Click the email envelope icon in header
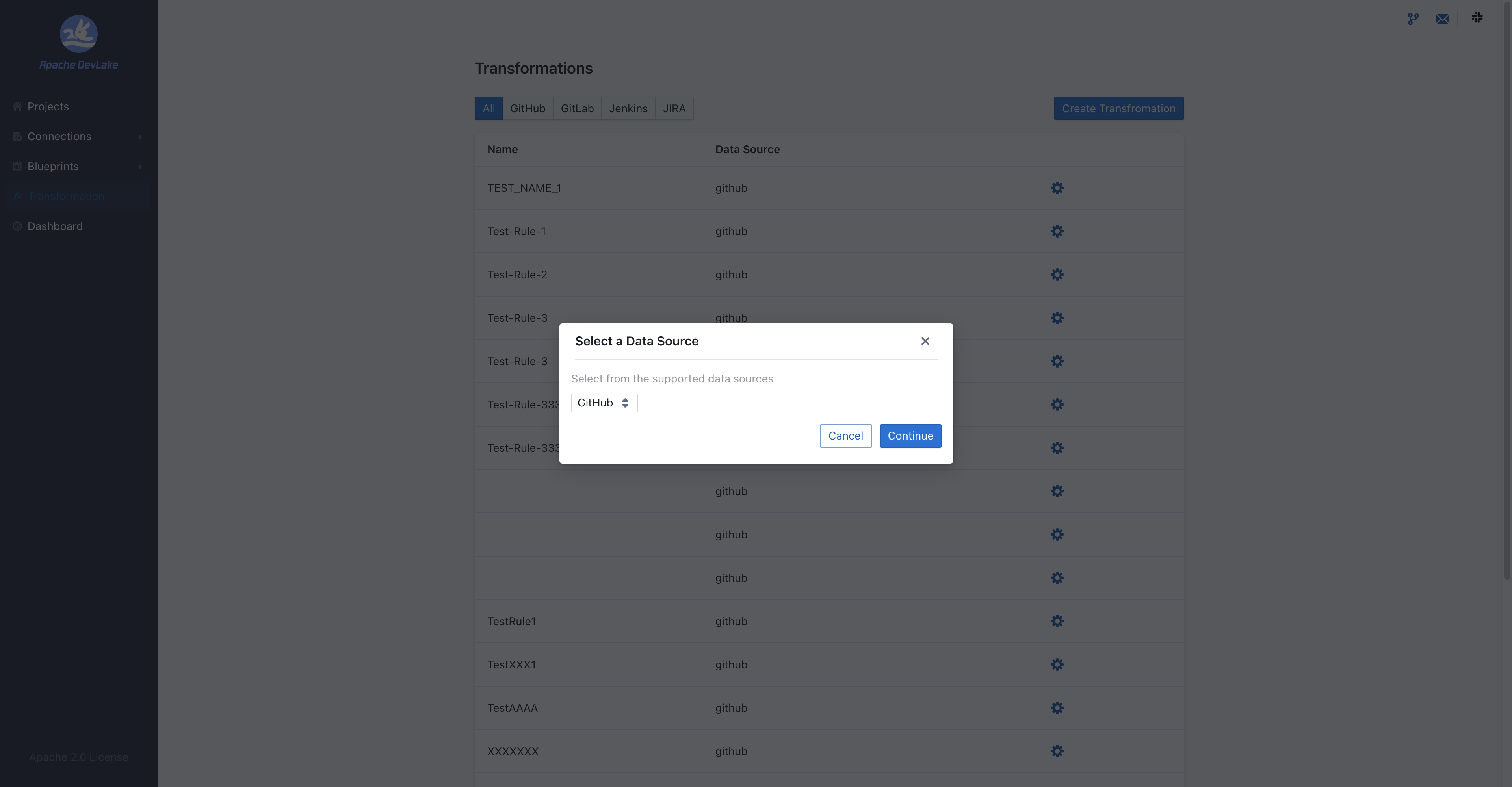1512x787 pixels. (x=1442, y=19)
